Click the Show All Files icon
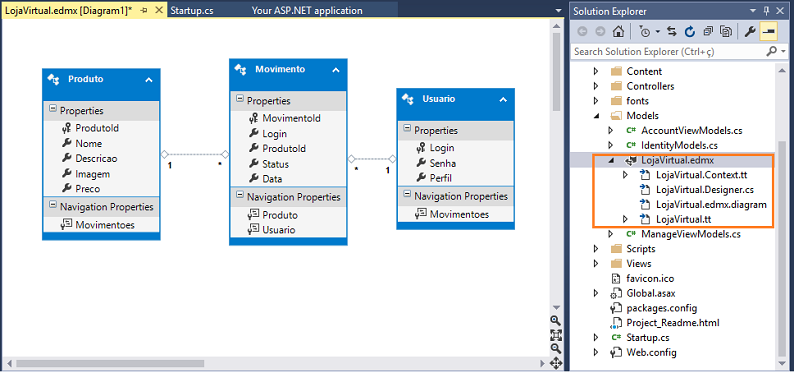 point(727,32)
